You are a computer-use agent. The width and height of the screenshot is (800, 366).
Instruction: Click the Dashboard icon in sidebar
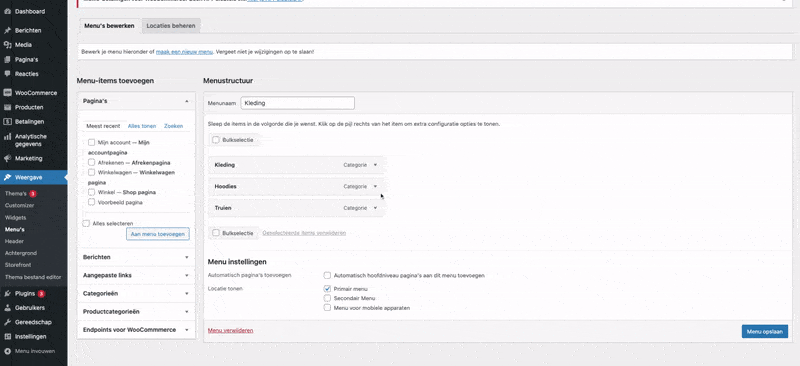pyautogui.click(x=7, y=11)
